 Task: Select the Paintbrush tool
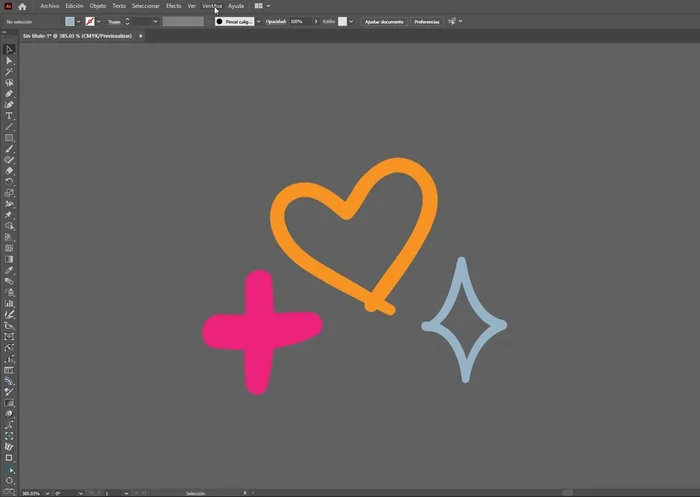coord(9,149)
